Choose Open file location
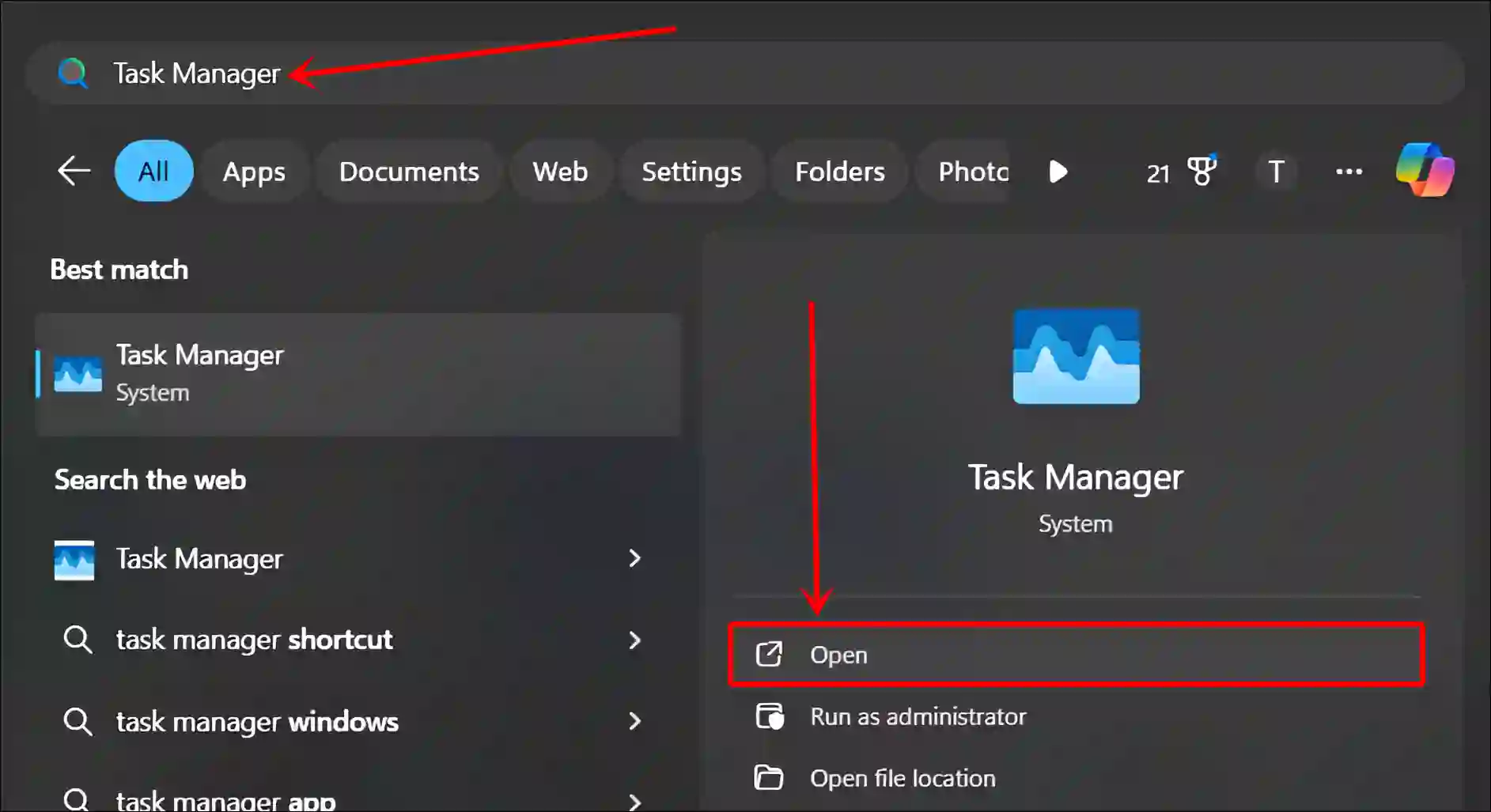Image resolution: width=1491 pixels, height=812 pixels. tap(1077, 778)
